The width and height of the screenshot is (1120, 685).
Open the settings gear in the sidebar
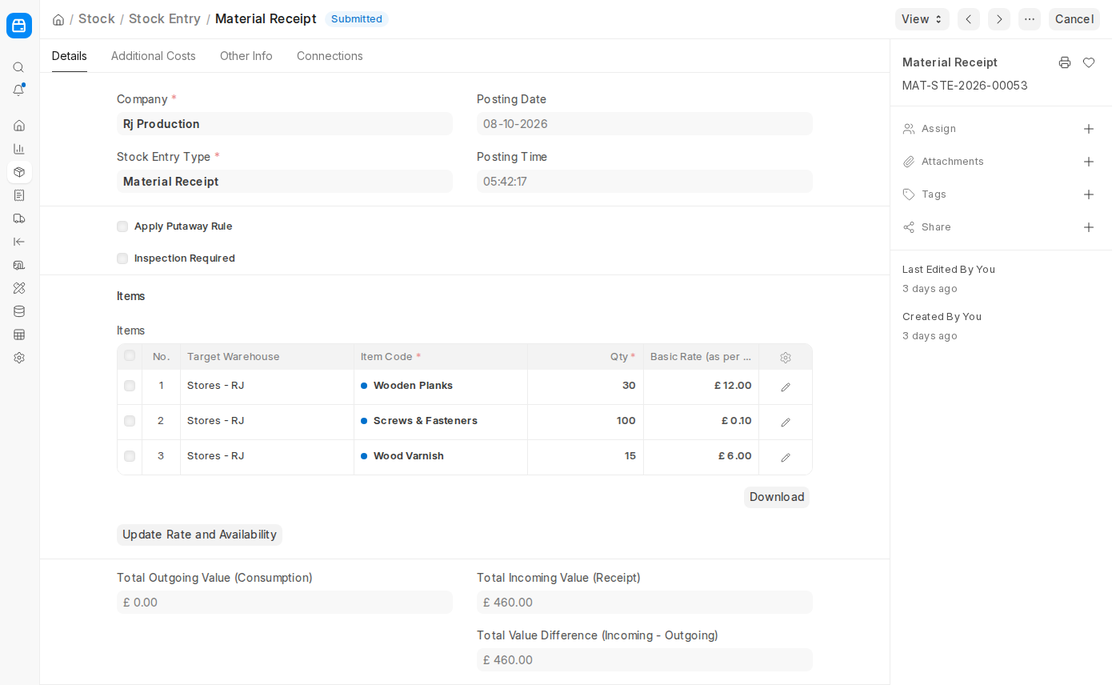pyautogui.click(x=19, y=358)
